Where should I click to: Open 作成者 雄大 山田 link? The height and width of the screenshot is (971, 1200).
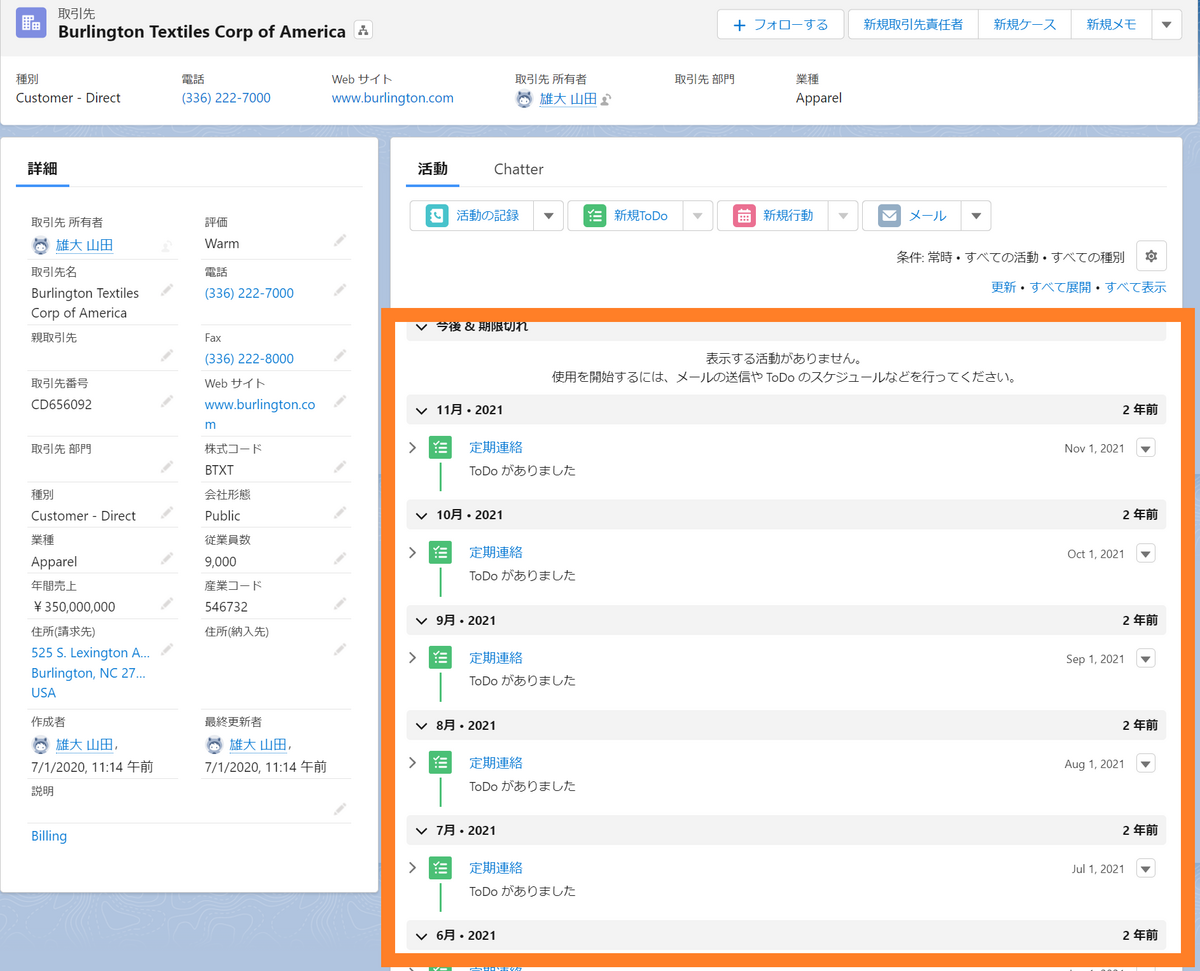[84, 745]
